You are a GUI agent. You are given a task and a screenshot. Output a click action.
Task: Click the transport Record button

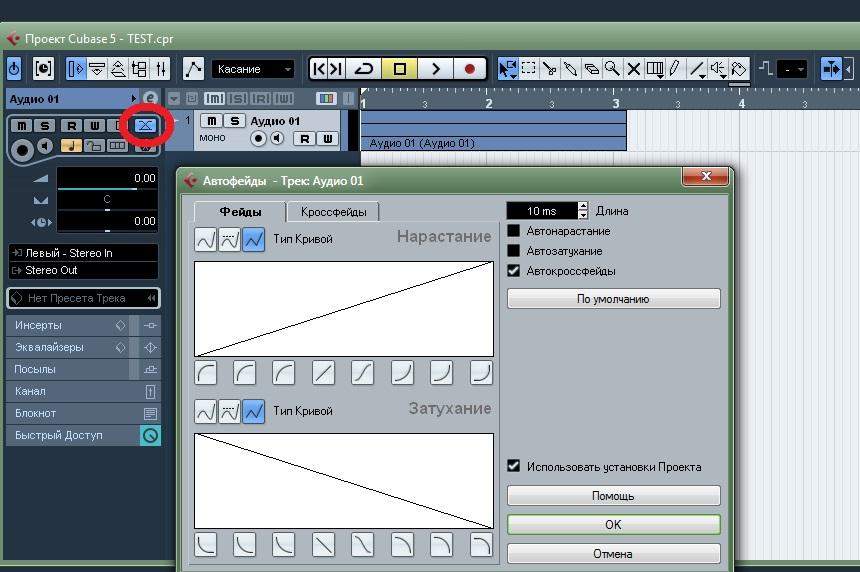coord(469,69)
